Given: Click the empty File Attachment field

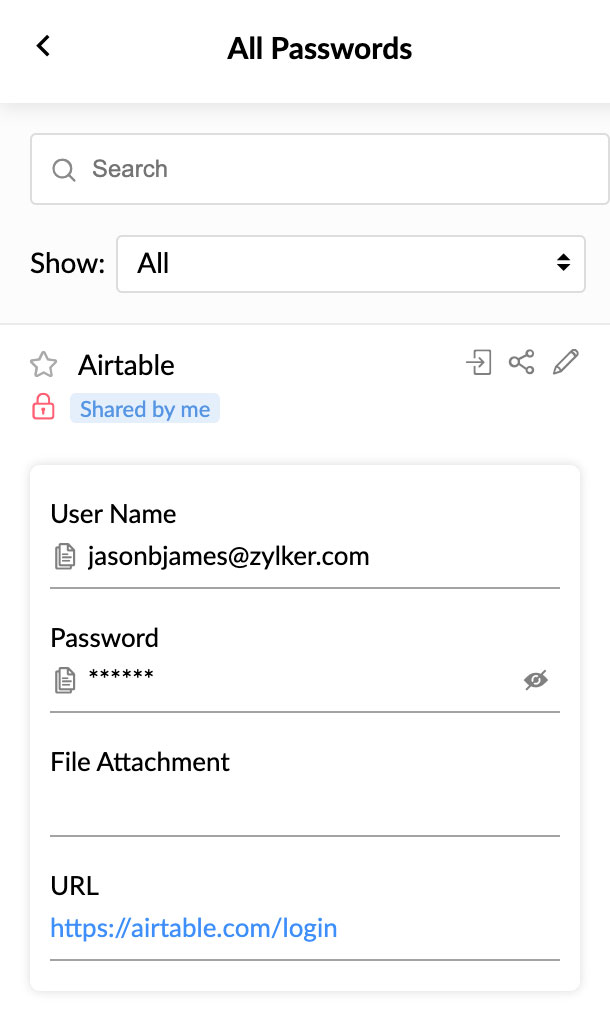Looking at the screenshot, I should point(304,806).
